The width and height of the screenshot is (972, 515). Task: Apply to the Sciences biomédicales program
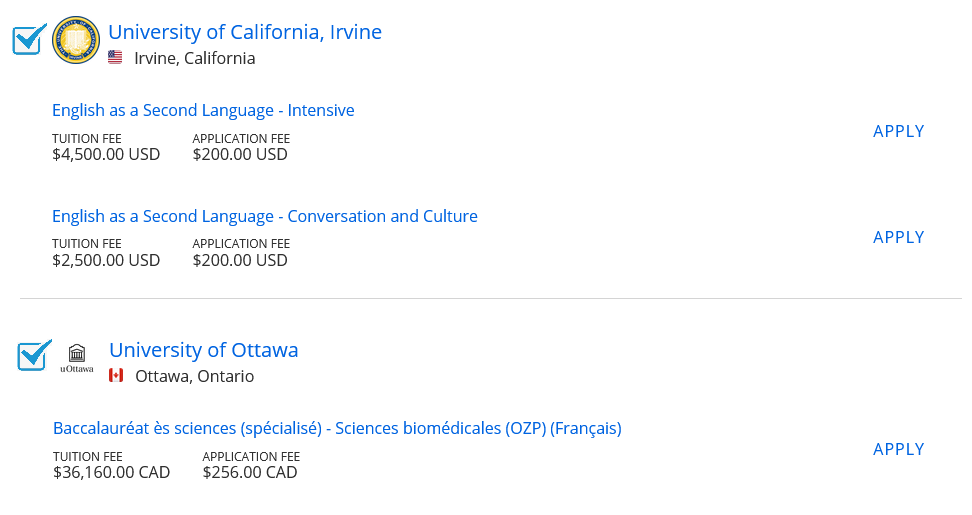click(x=898, y=449)
